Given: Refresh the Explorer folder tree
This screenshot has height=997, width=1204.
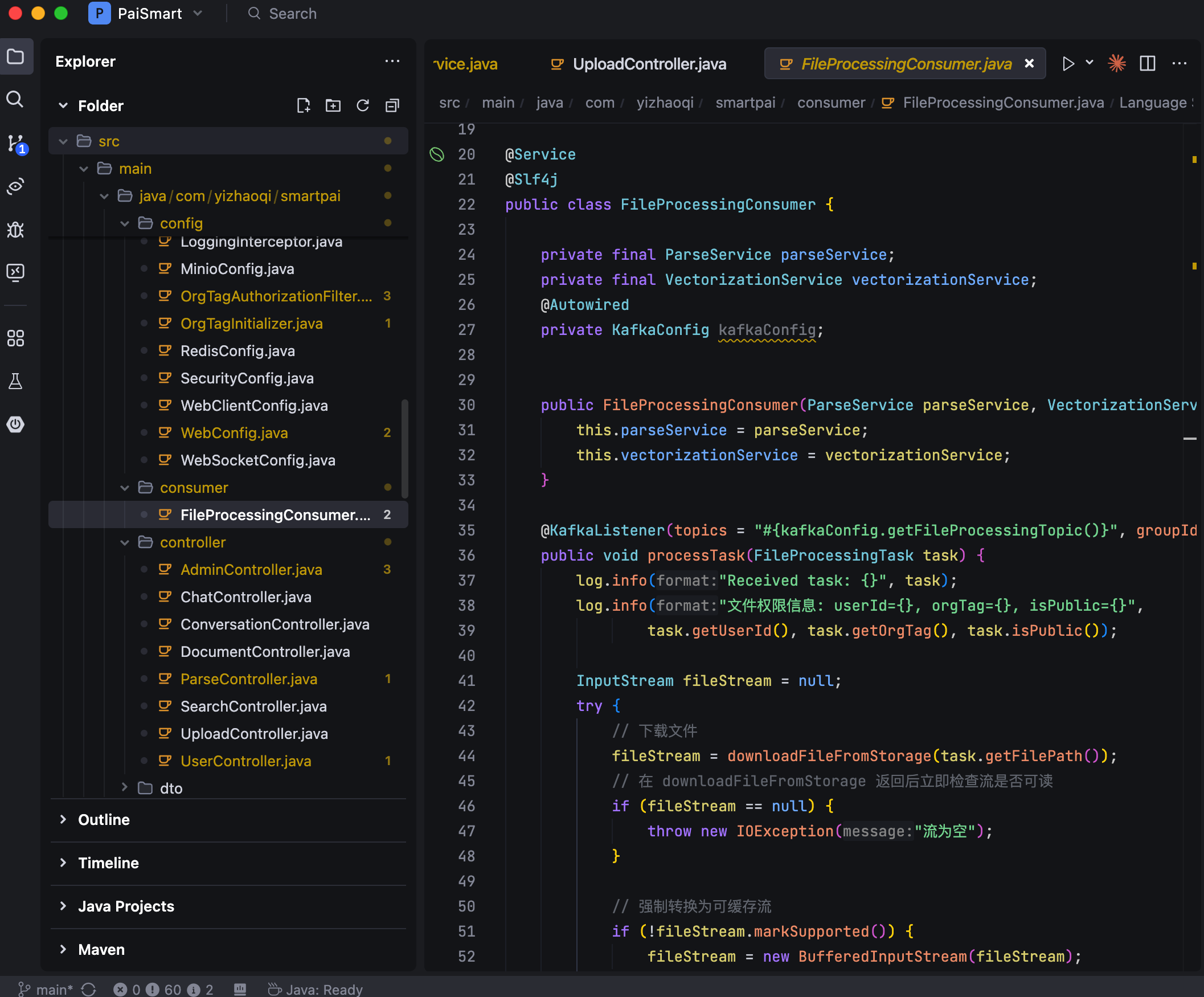Looking at the screenshot, I should (362, 105).
